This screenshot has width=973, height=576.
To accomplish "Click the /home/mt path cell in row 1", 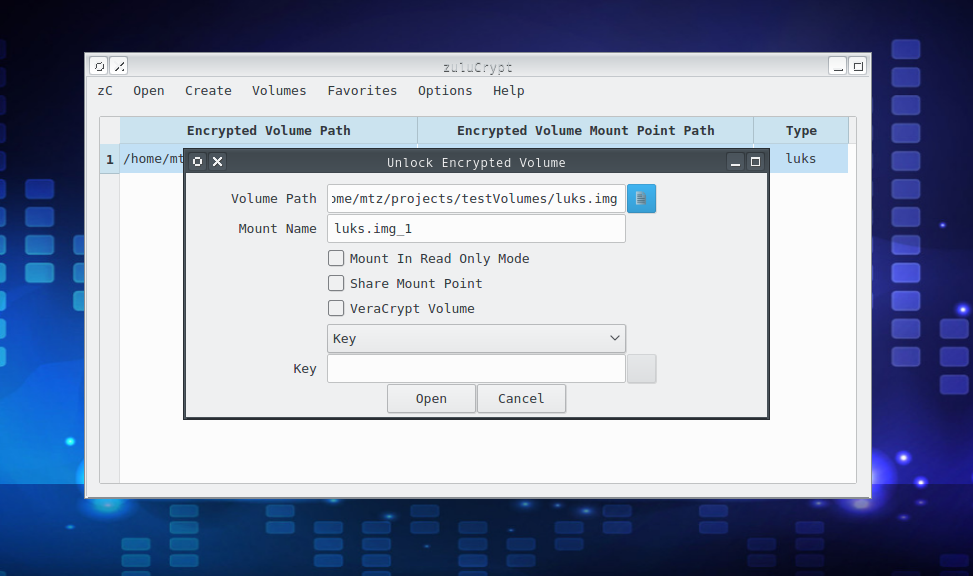I will 153,158.
